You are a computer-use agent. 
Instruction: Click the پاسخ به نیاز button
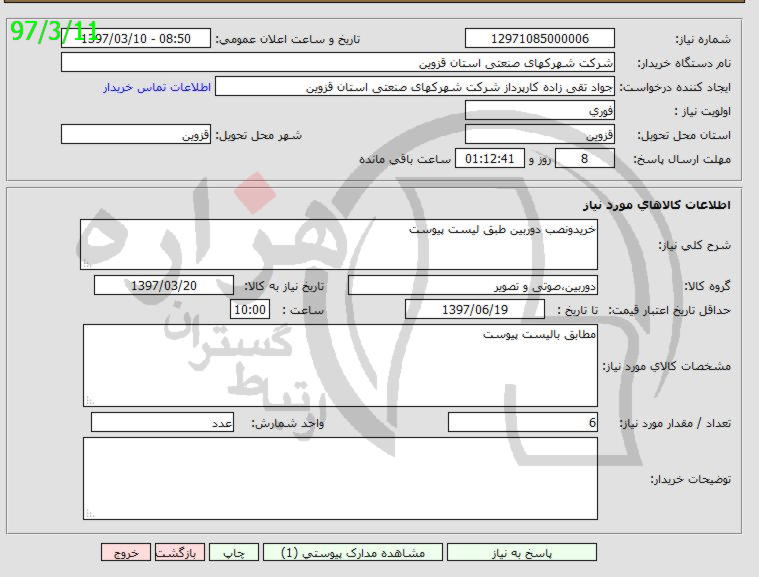pos(522,552)
